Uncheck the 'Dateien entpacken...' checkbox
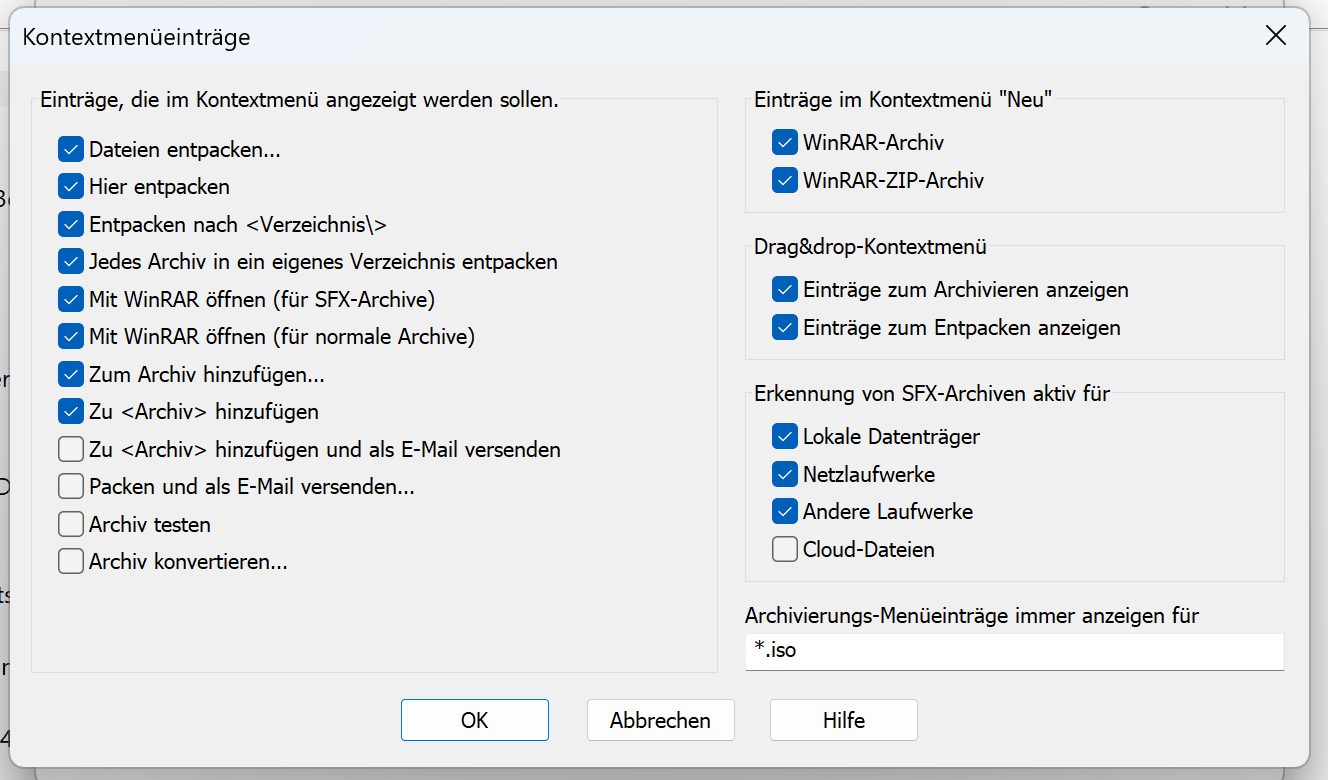The width and height of the screenshot is (1328, 780). [x=71, y=150]
